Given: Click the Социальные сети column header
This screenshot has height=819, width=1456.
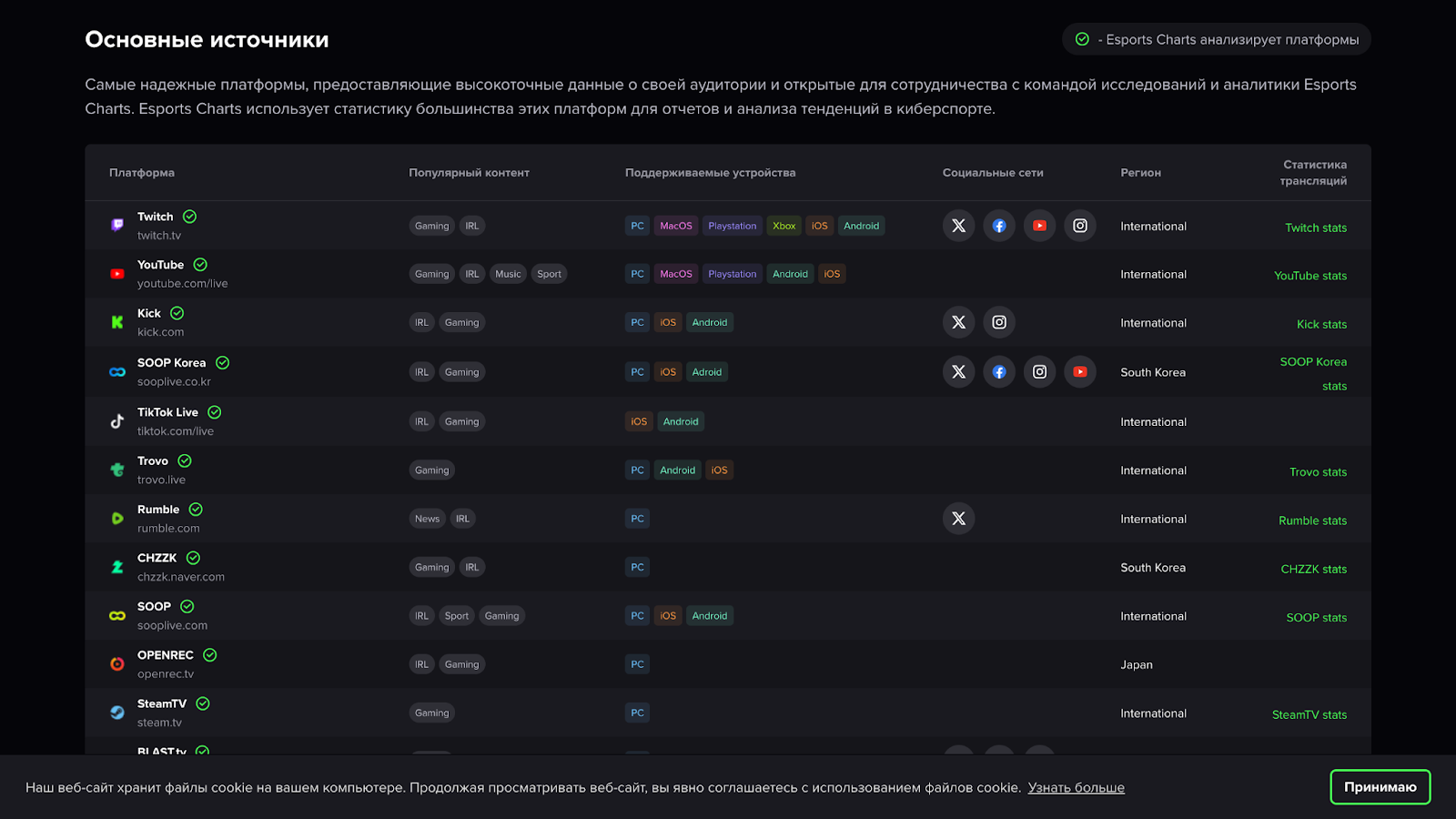Looking at the screenshot, I should tap(993, 173).
